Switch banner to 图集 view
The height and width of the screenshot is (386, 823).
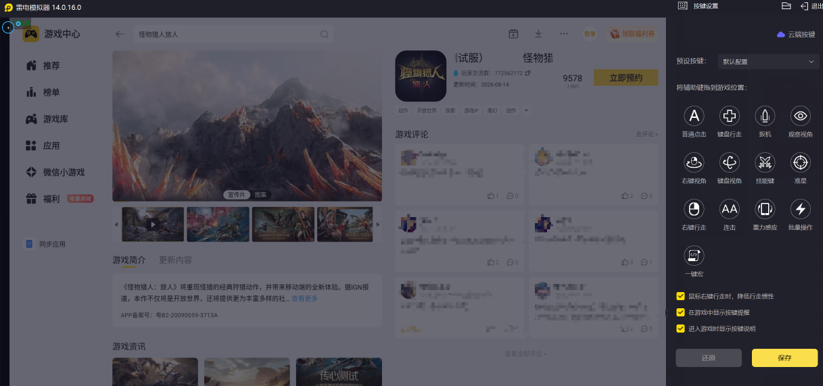tap(260, 195)
